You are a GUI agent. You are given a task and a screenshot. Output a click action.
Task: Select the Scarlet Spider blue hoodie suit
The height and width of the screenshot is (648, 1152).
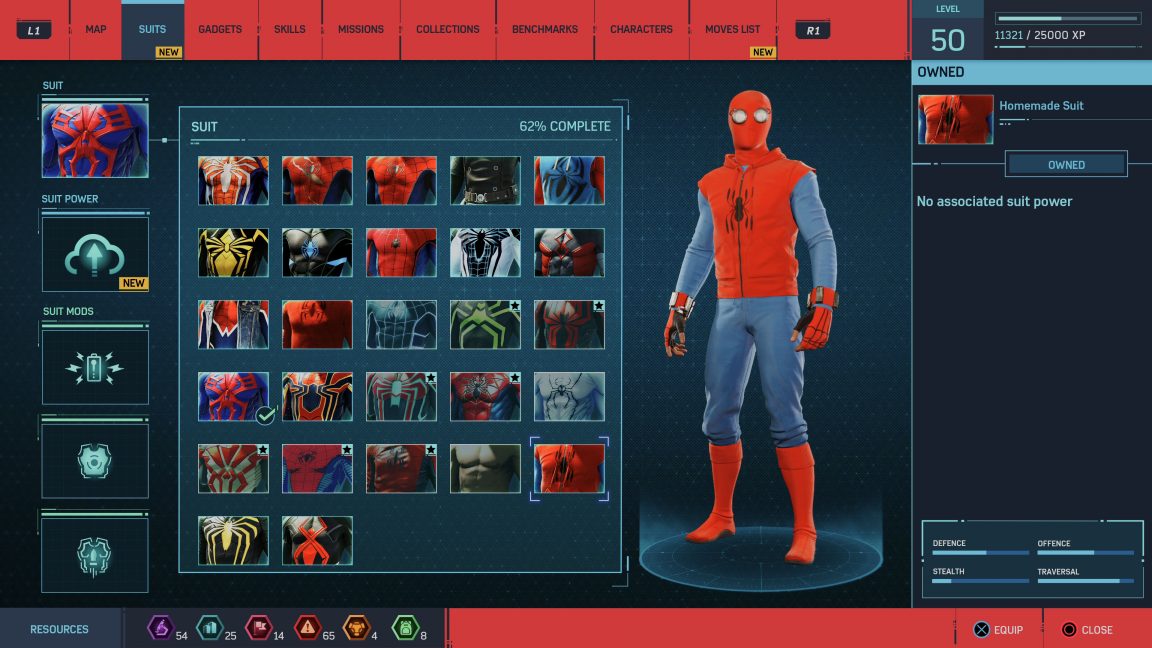(569, 180)
